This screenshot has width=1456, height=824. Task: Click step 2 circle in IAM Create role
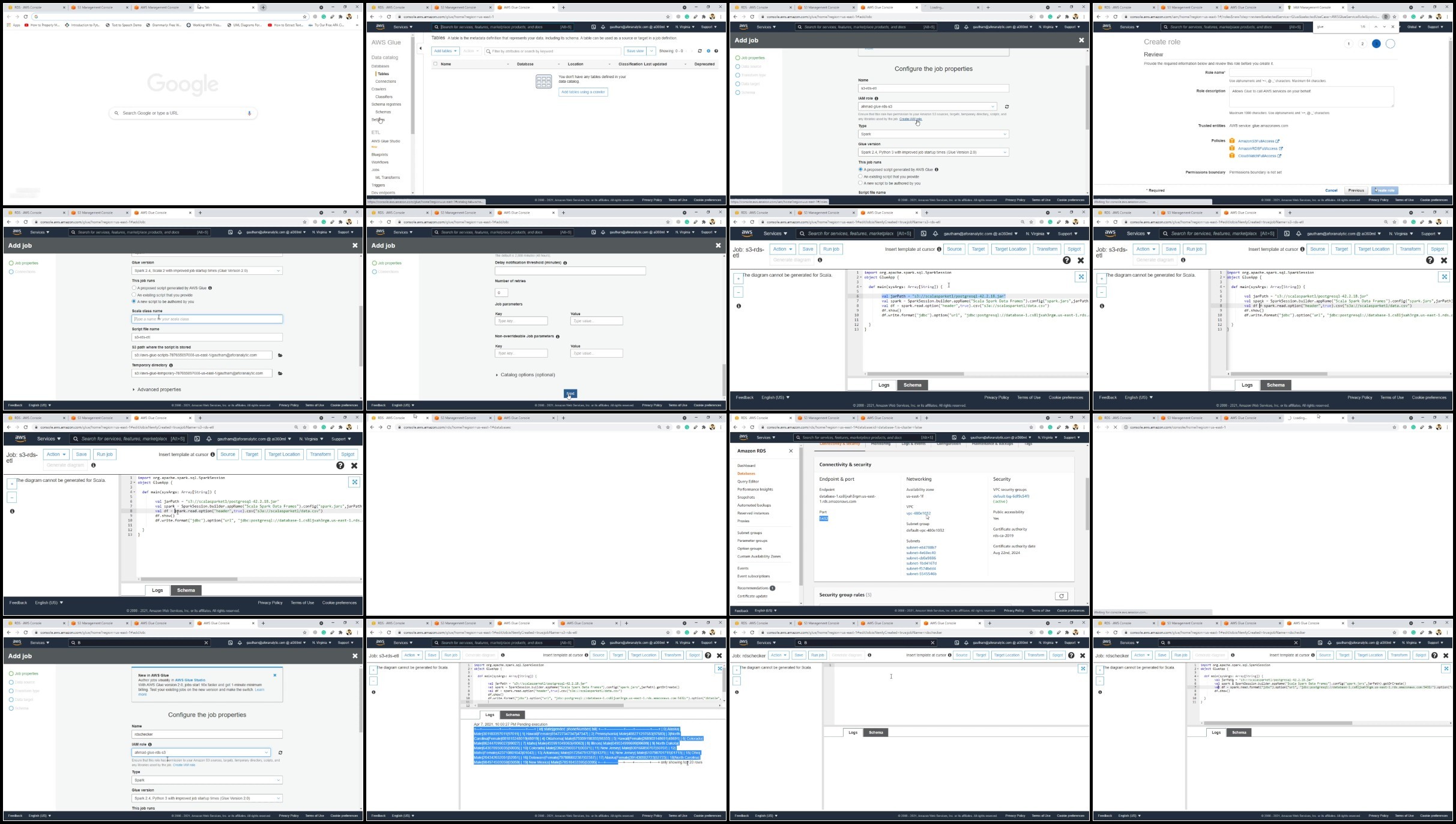pos(1362,44)
